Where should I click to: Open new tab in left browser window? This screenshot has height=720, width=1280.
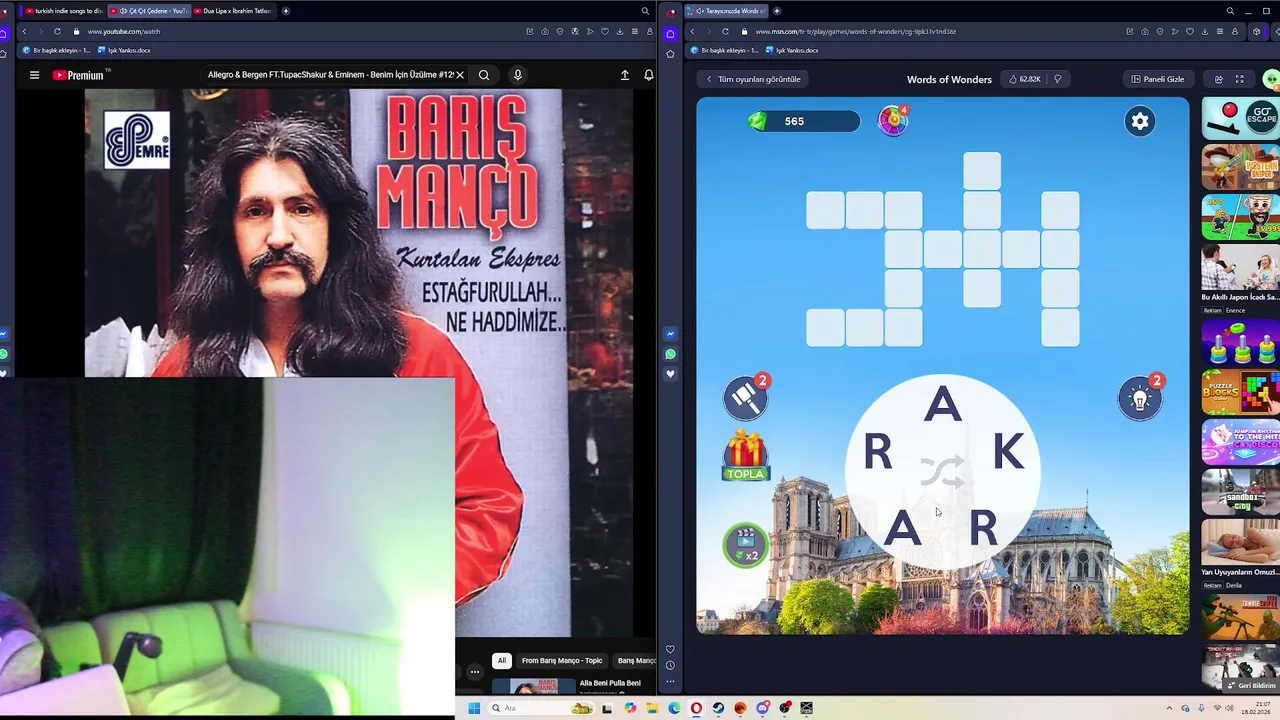point(286,11)
